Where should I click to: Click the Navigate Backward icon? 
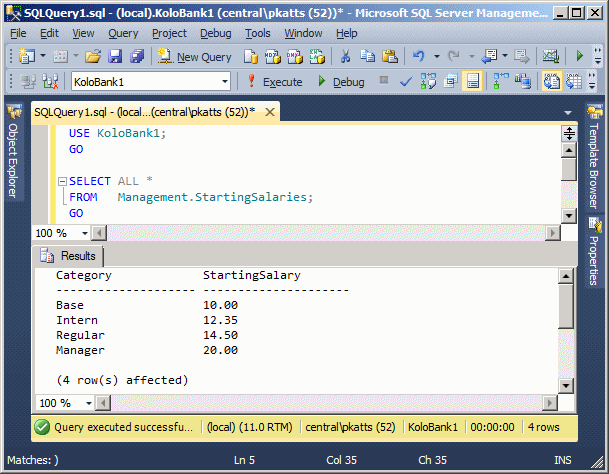click(x=489, y=56)
